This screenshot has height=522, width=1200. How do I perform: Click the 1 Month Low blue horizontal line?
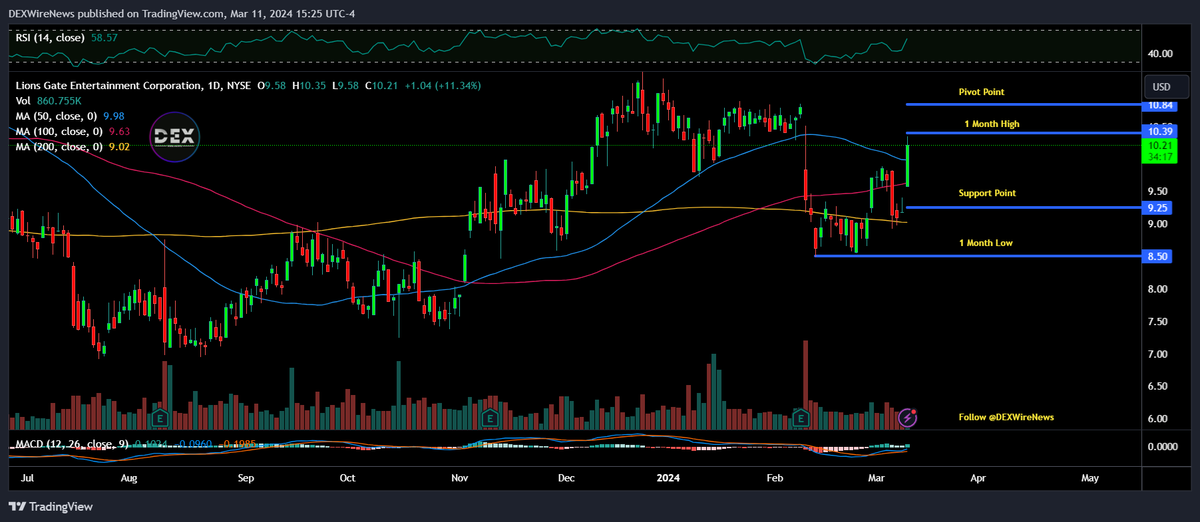tap(980, 256)
